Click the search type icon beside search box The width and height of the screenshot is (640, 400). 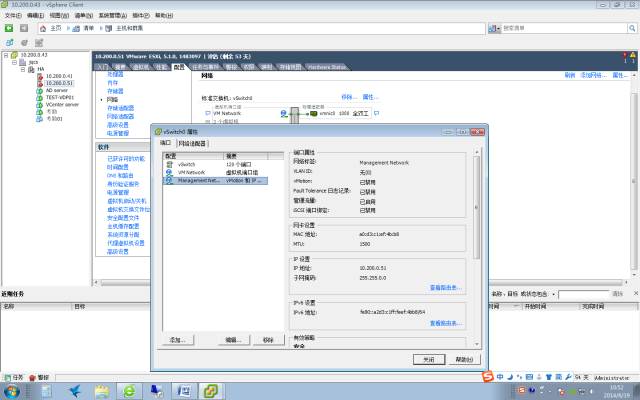(x=494, y=28)
